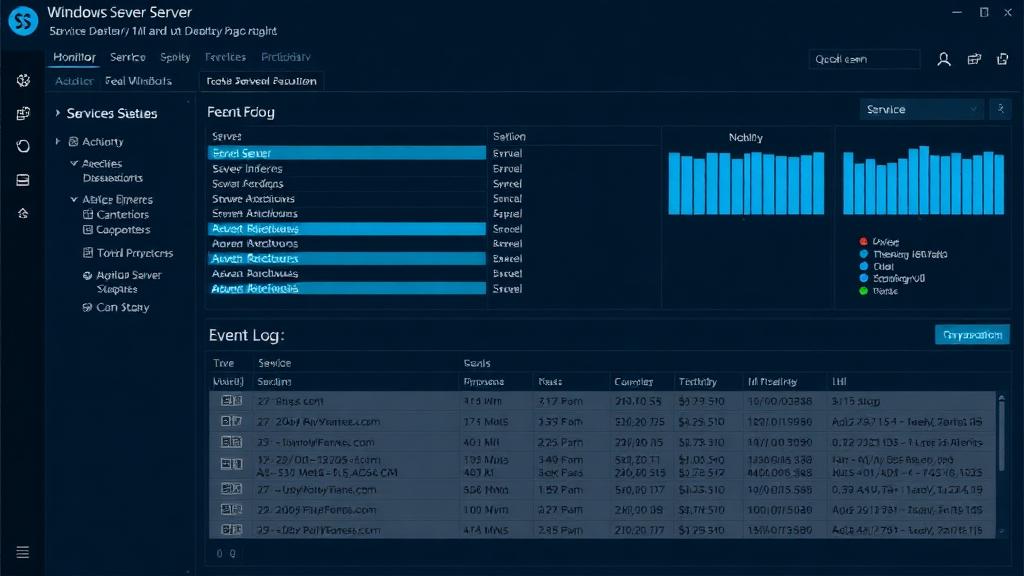
Task: Click the top gear-like icon in left sidebar
Action: click(23, 81)
